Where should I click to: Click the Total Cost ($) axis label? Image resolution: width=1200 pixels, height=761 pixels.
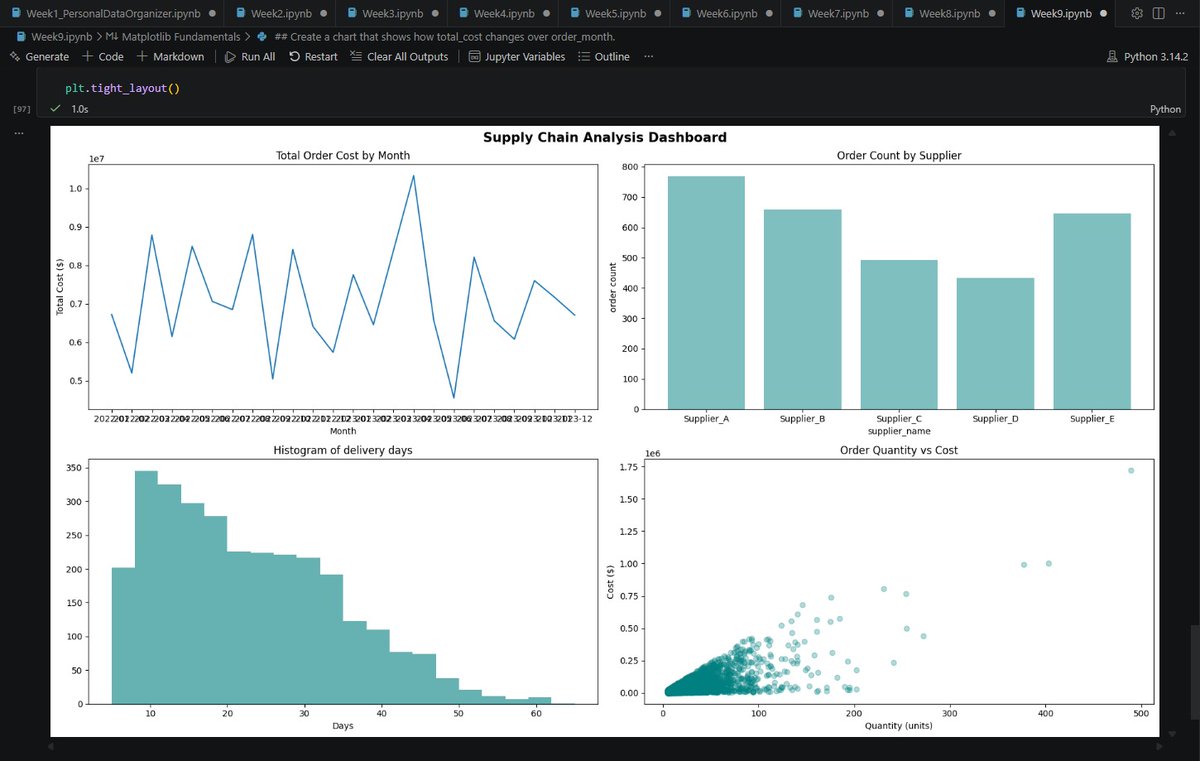(x=60, y=285)
